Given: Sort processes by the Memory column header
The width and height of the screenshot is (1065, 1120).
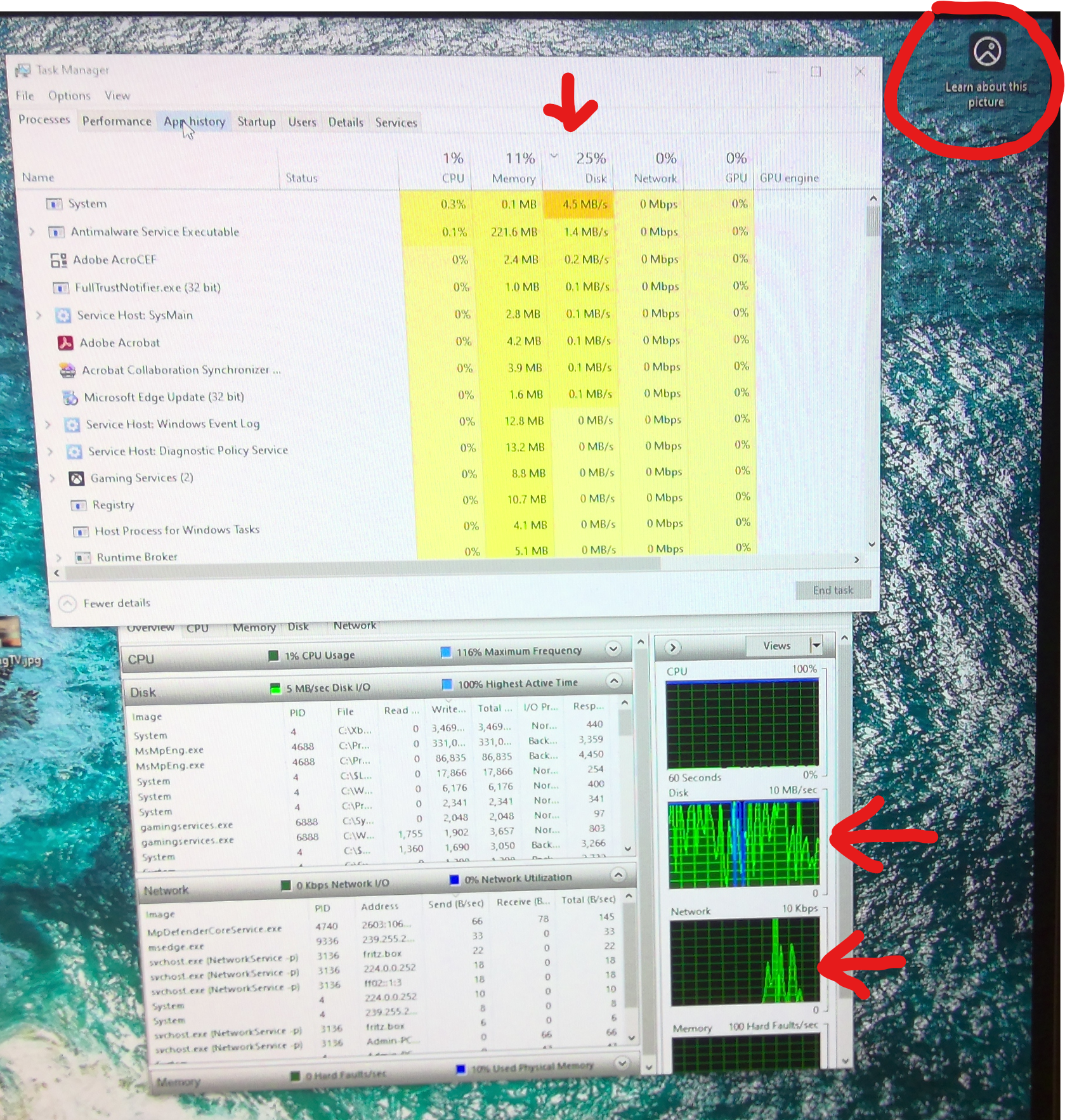Looking at the screenshot, I should (507, 169).
